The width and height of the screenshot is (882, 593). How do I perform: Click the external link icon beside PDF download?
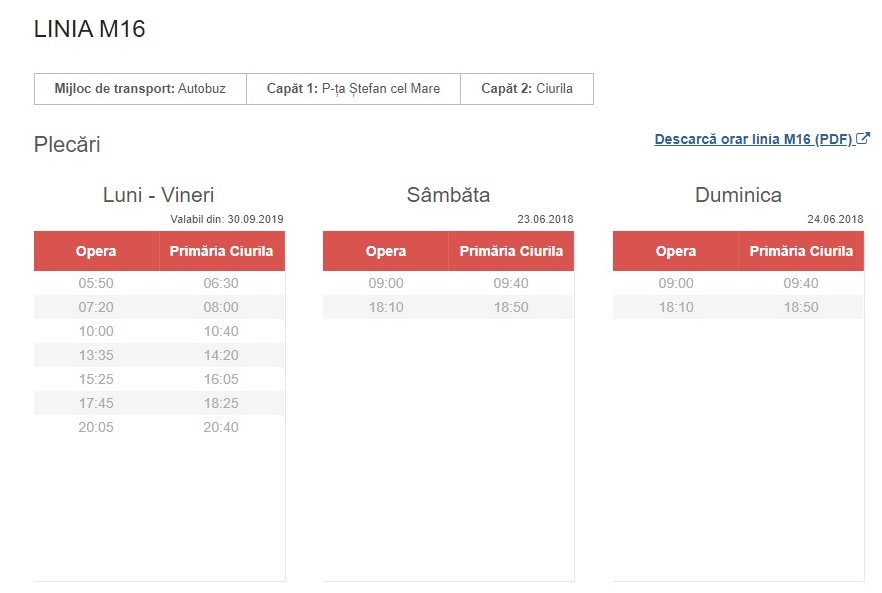click(x=864, y=139)
